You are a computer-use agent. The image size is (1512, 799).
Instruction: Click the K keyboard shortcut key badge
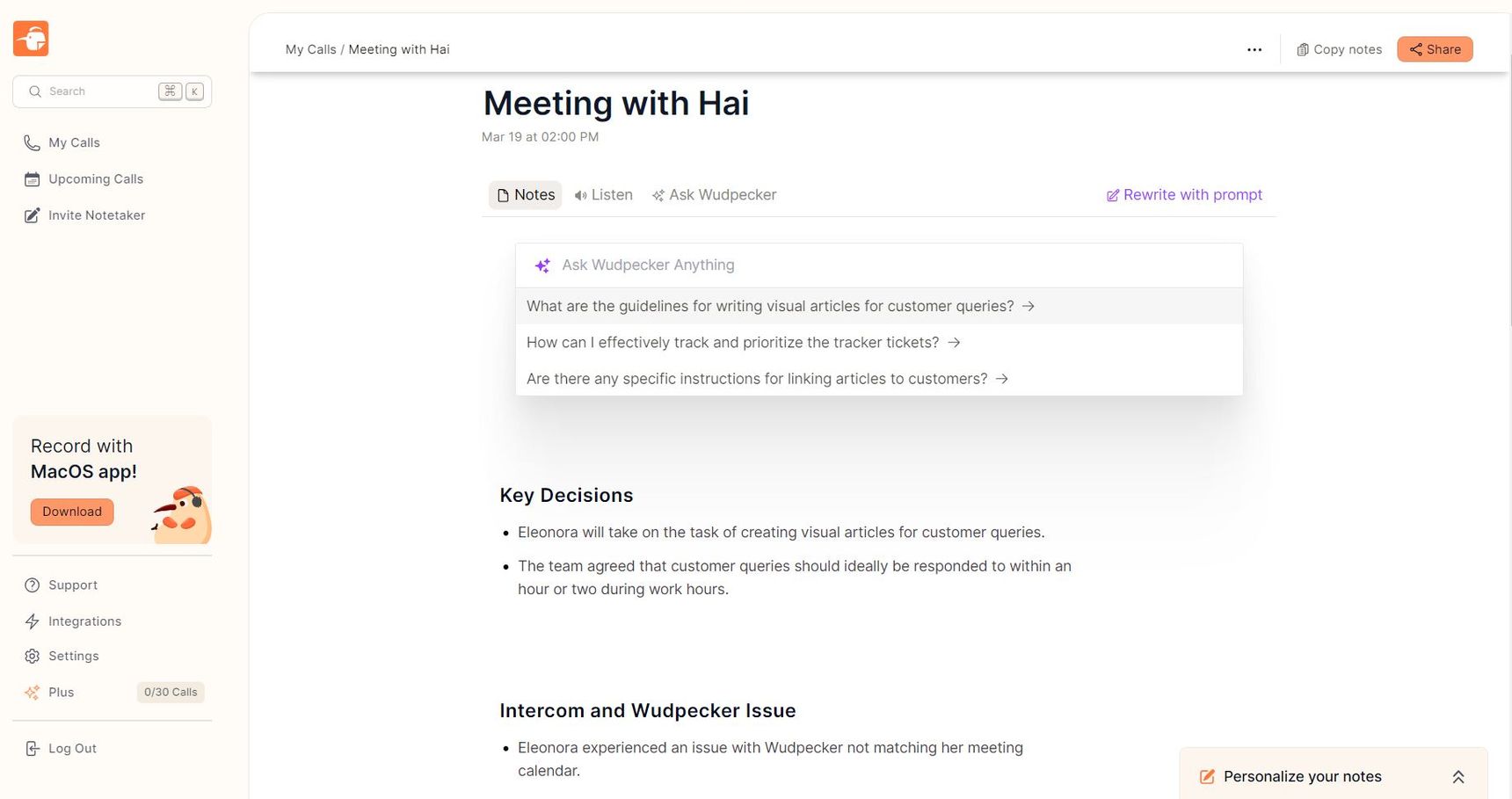click(x=194, y=91)
